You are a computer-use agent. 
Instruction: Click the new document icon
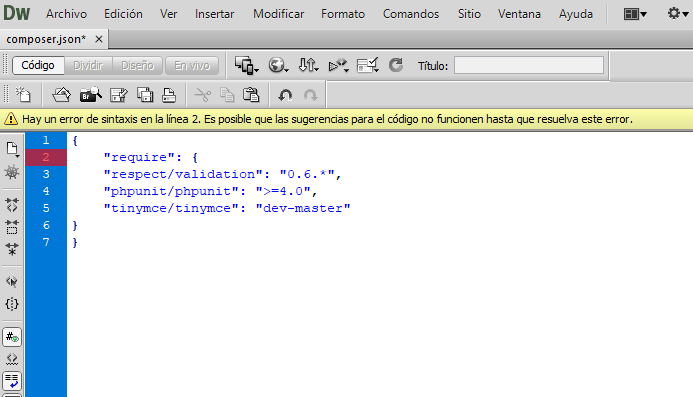click(x=23, y=95)
